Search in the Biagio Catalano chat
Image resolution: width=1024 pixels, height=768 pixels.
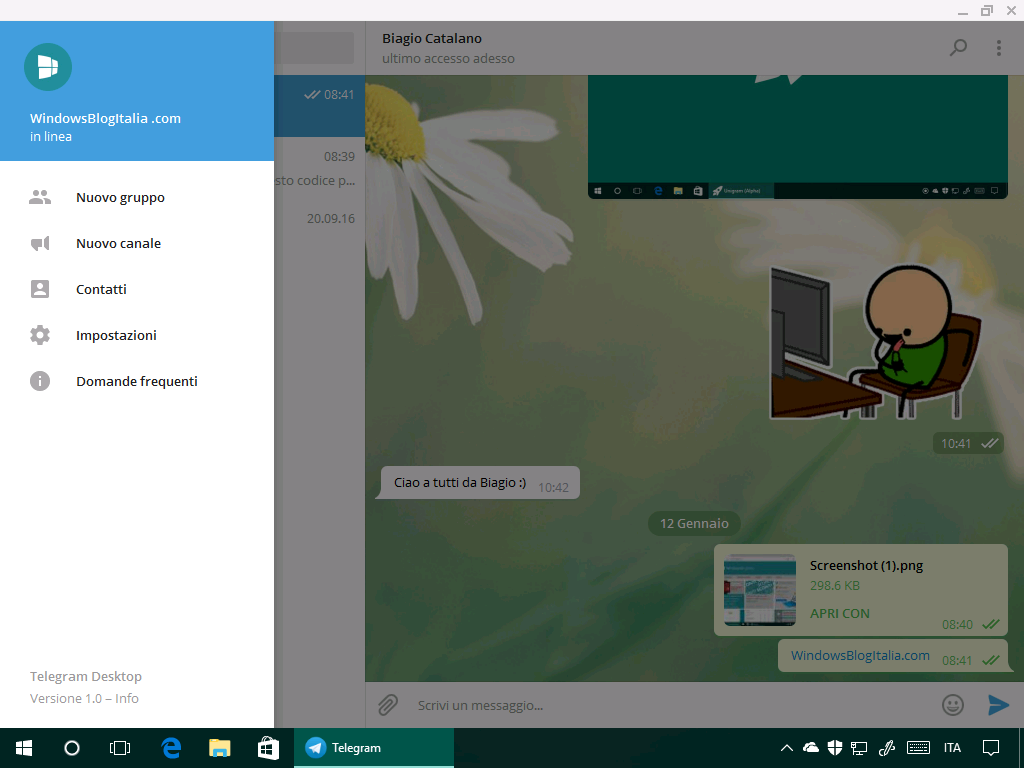(x=958, y=47)
